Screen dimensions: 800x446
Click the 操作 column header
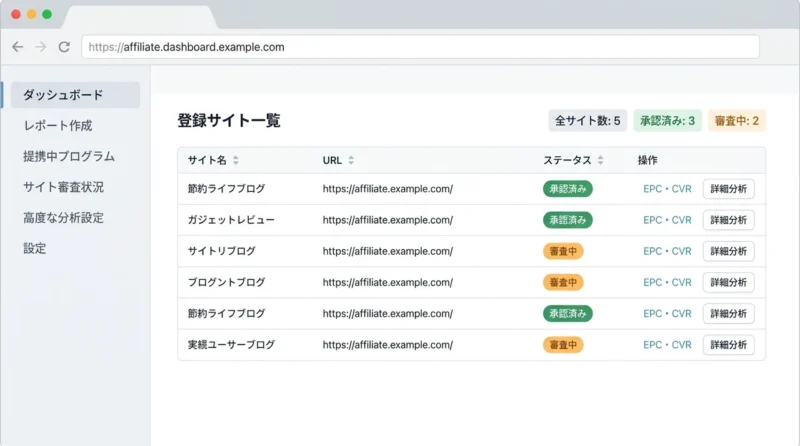647,160
